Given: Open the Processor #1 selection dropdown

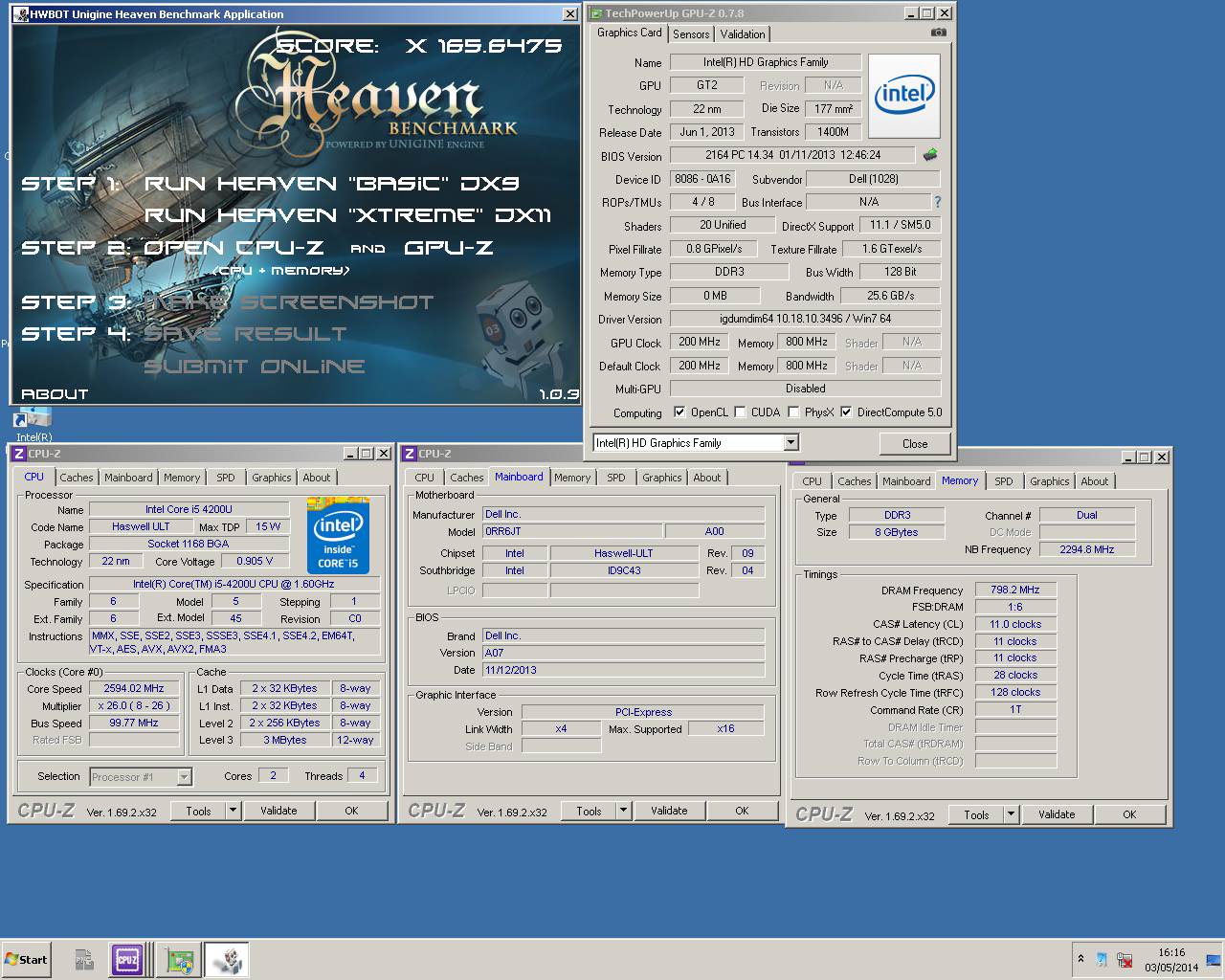Looking at the screenshot, I should click(184, 777).
